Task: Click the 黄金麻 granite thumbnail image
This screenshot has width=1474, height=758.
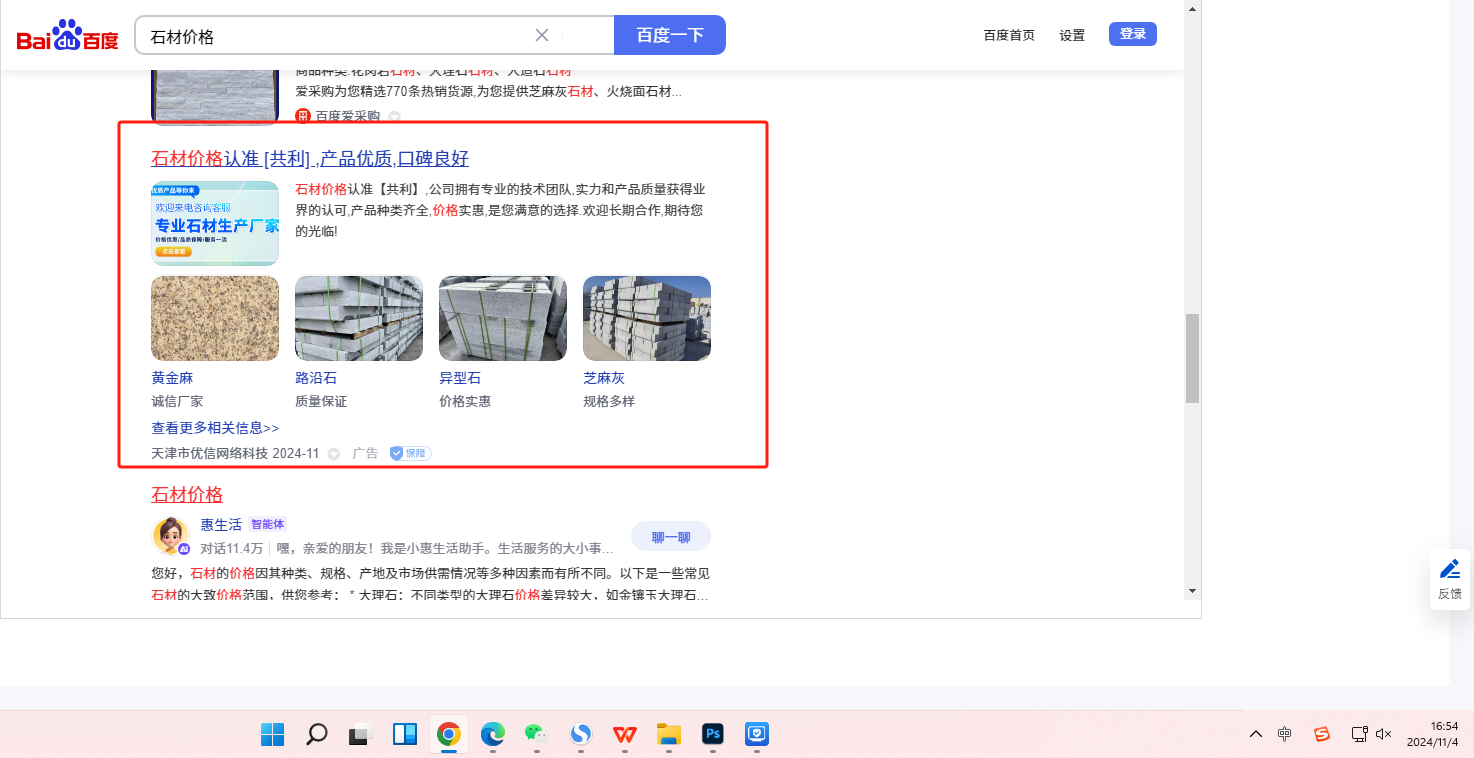Action: (x=215, y=318)
